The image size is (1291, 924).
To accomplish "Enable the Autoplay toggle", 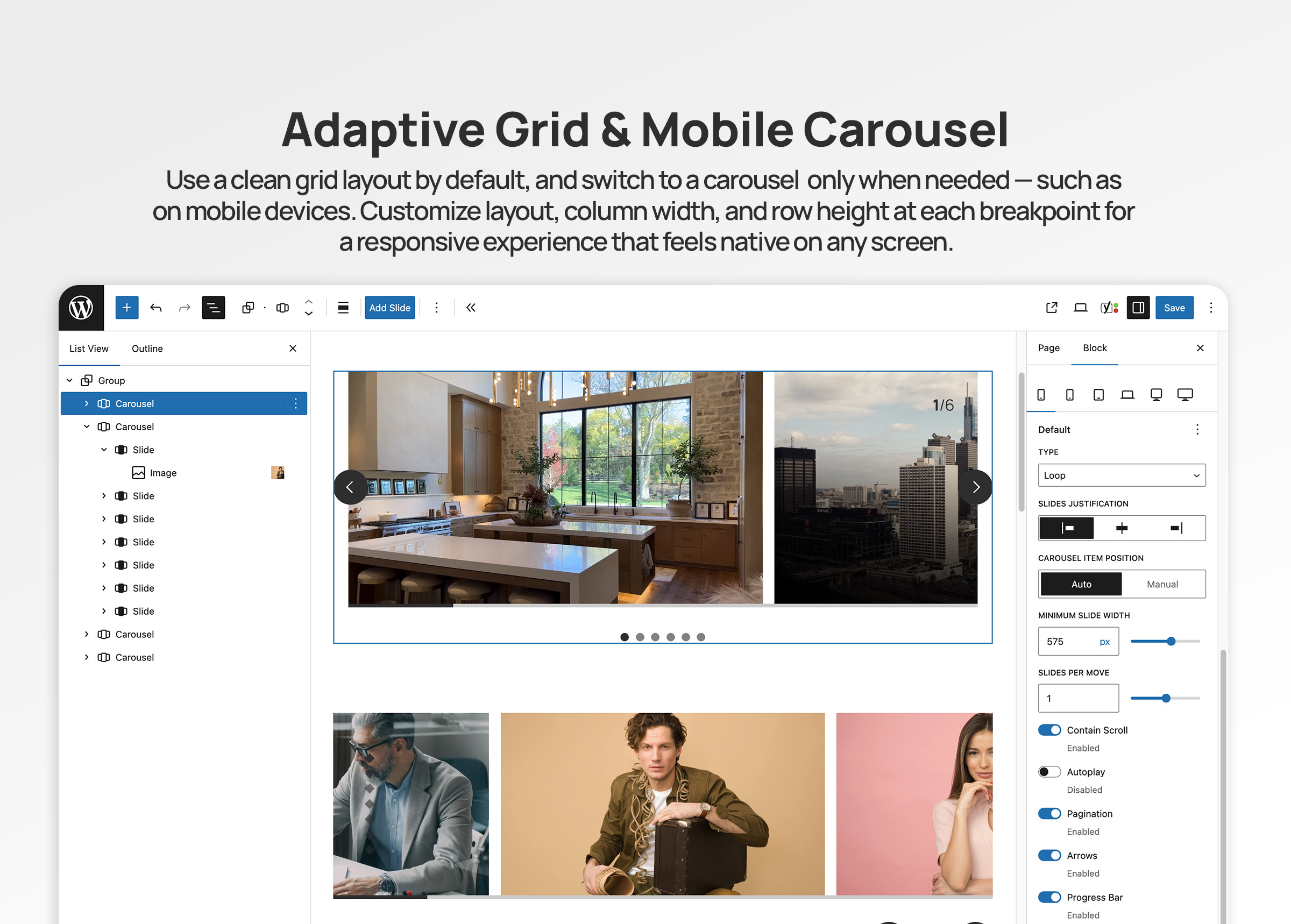I will 1049,772.
